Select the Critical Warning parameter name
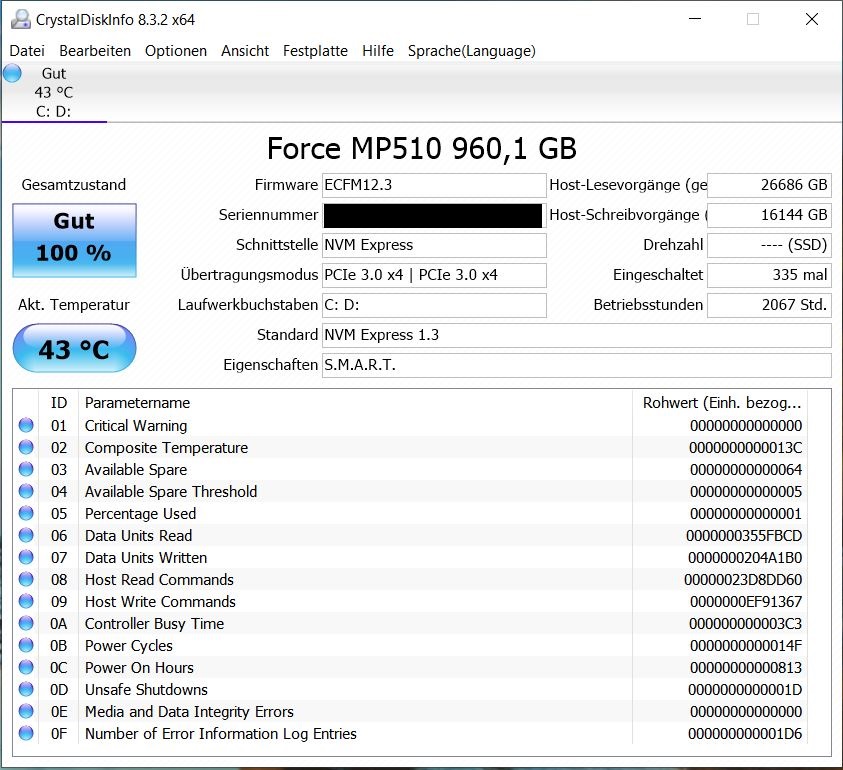The image size is (843, 770). [x=136, y=426]
